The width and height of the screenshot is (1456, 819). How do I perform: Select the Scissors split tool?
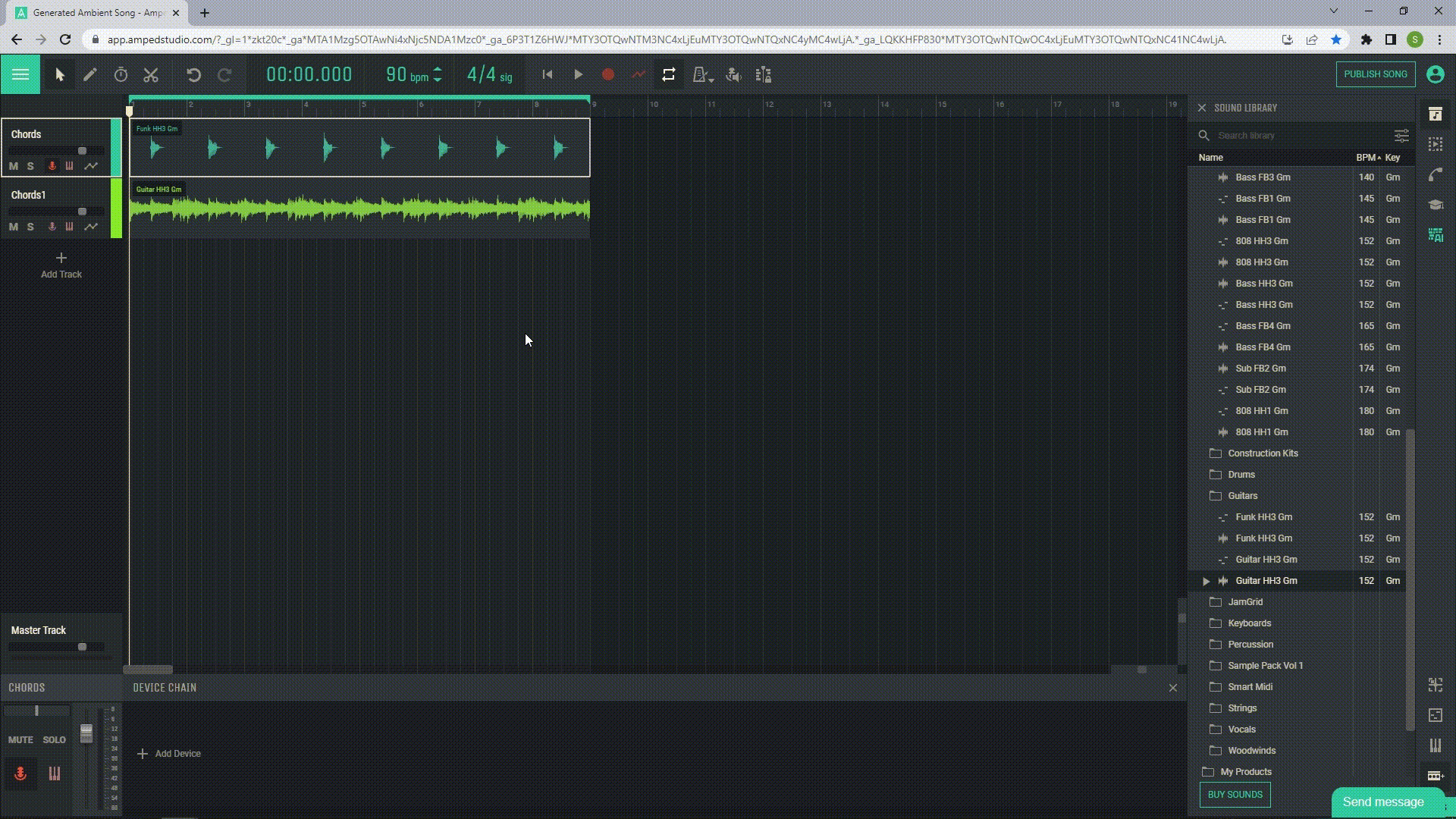pyautogui.click(x=151, y=74)
